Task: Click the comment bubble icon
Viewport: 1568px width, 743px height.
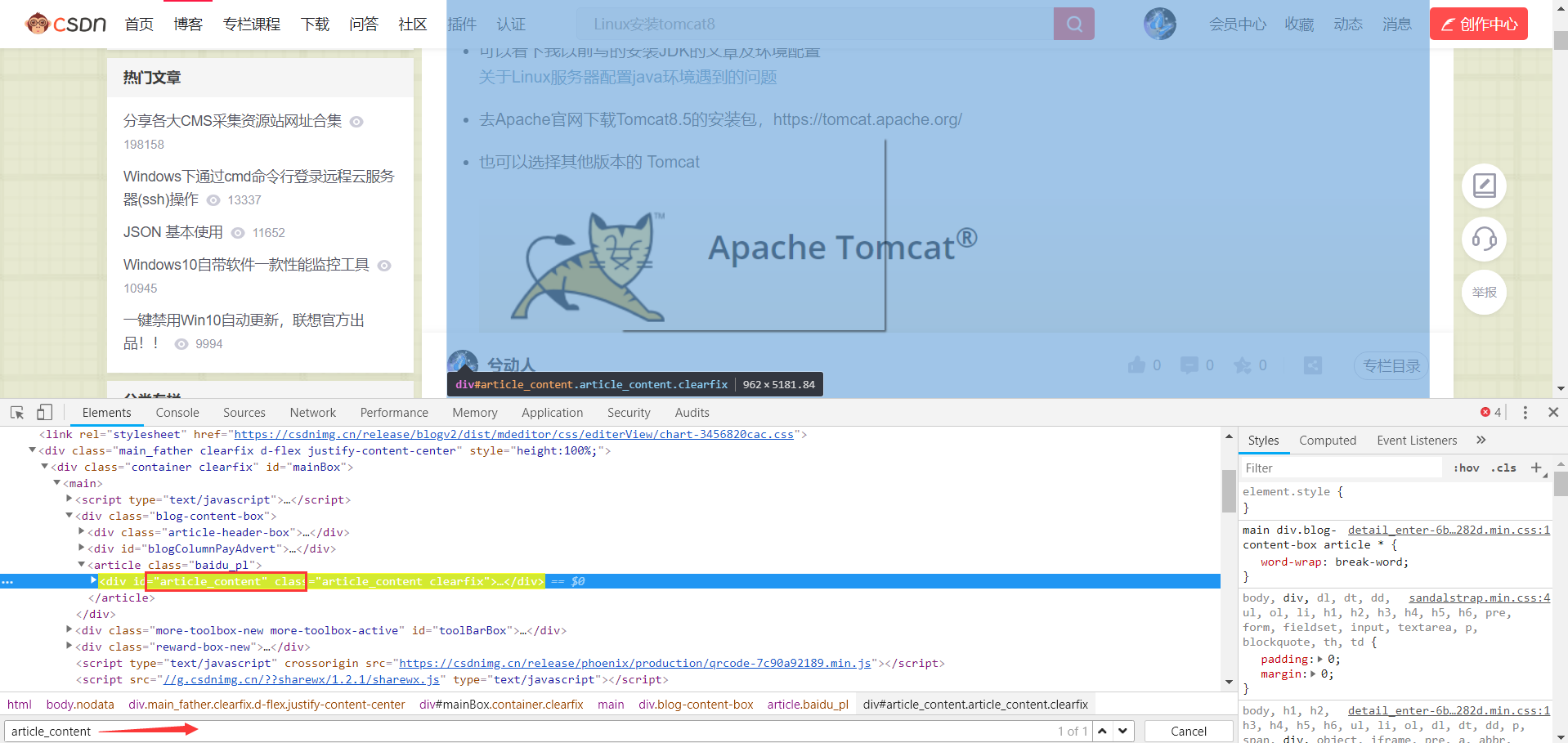Action: pyautogui.click(x=1189, y=365)
